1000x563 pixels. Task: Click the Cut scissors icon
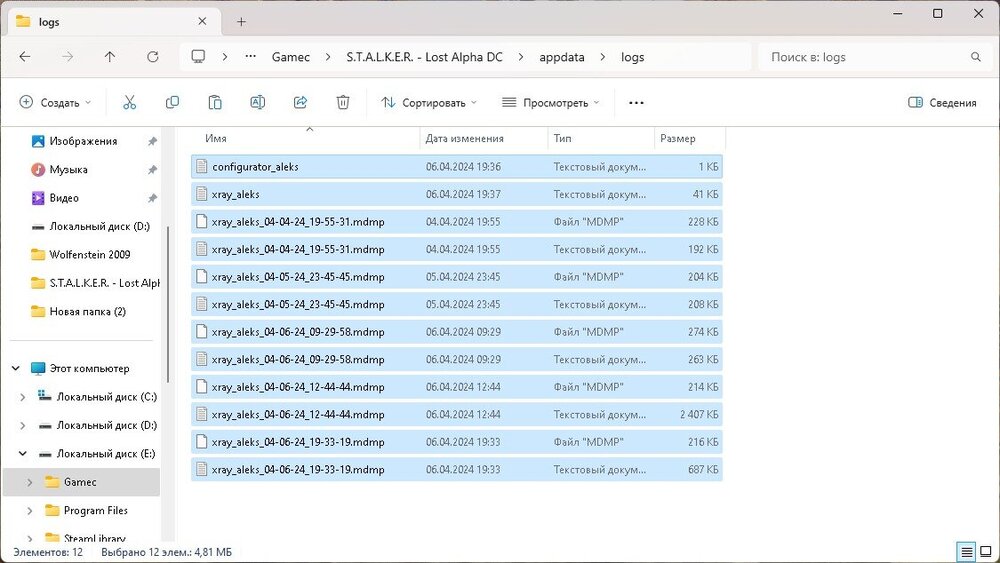click(129, 102)
